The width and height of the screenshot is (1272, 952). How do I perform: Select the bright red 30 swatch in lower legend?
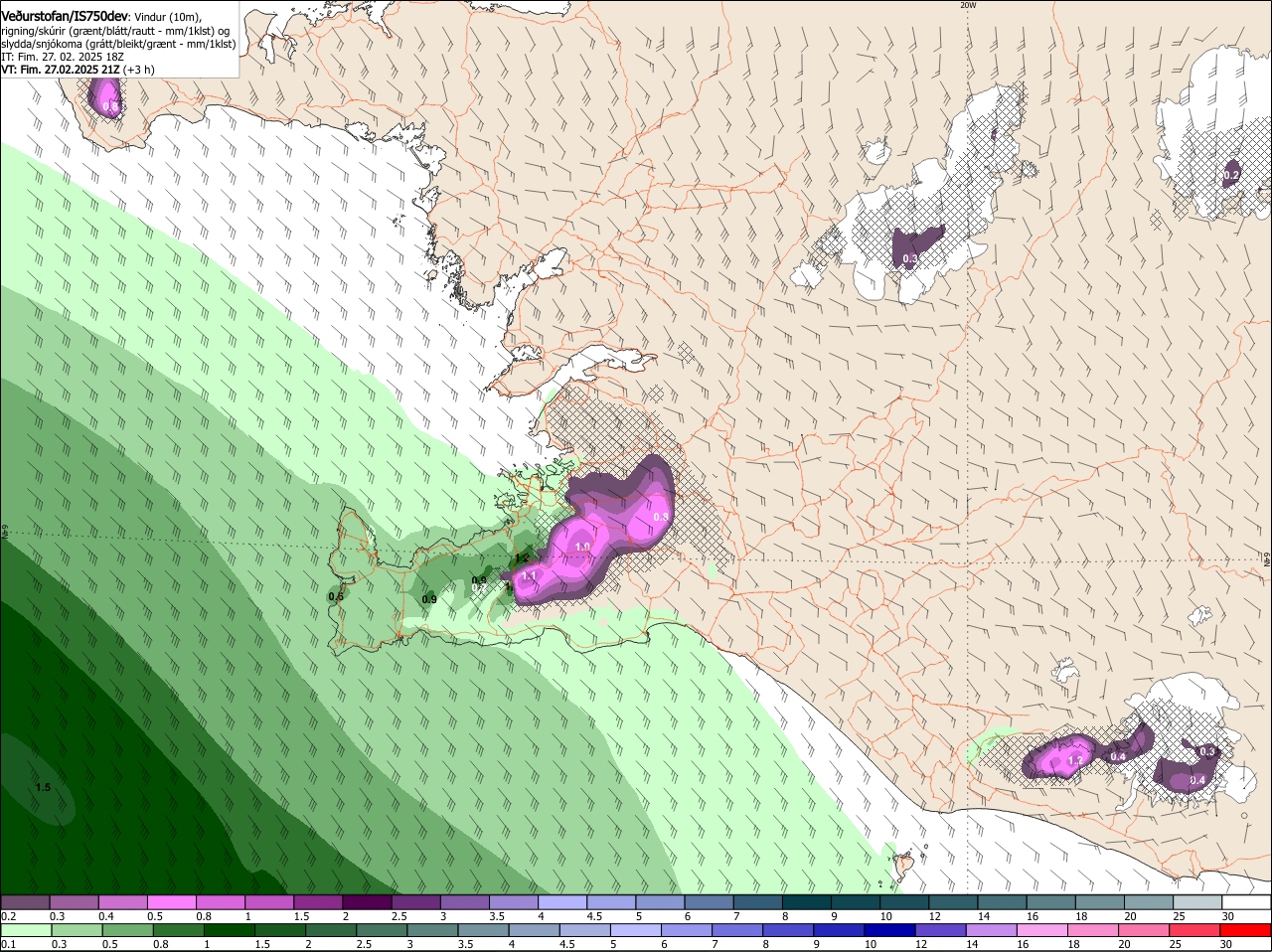pos(1246,930)
